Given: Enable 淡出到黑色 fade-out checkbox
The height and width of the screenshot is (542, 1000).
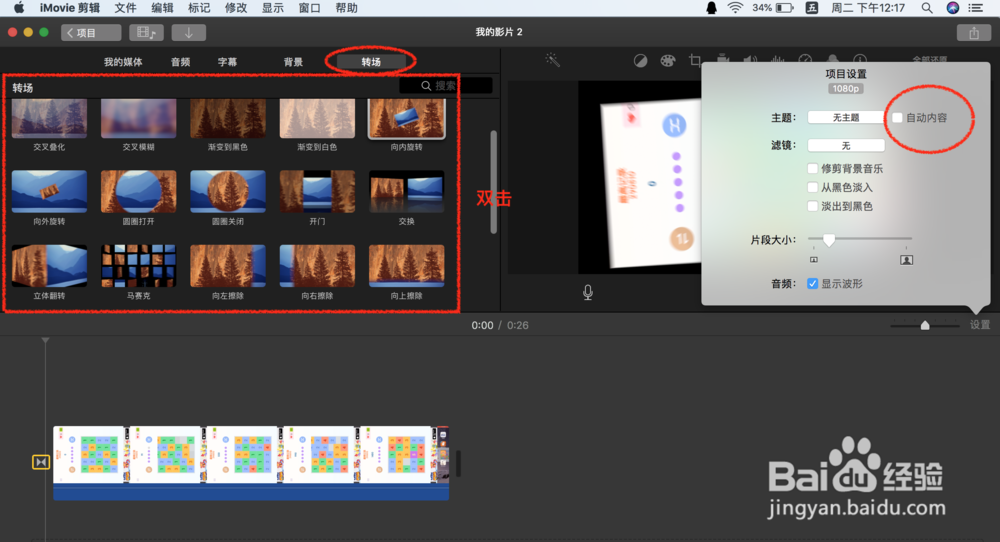Looking at the screenshot, I should coord(812,206).
